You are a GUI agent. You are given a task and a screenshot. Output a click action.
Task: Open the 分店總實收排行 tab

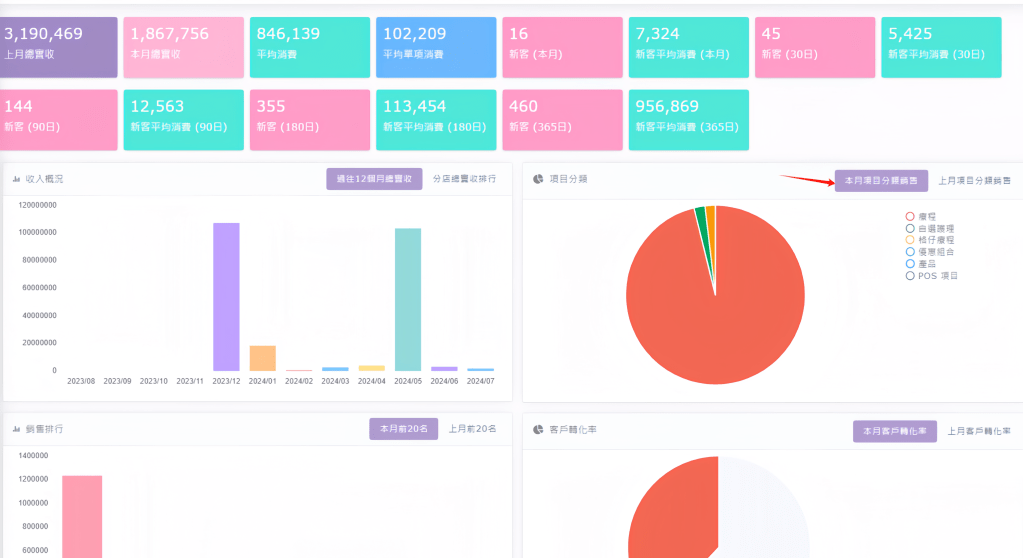click(x=465, y=179)
